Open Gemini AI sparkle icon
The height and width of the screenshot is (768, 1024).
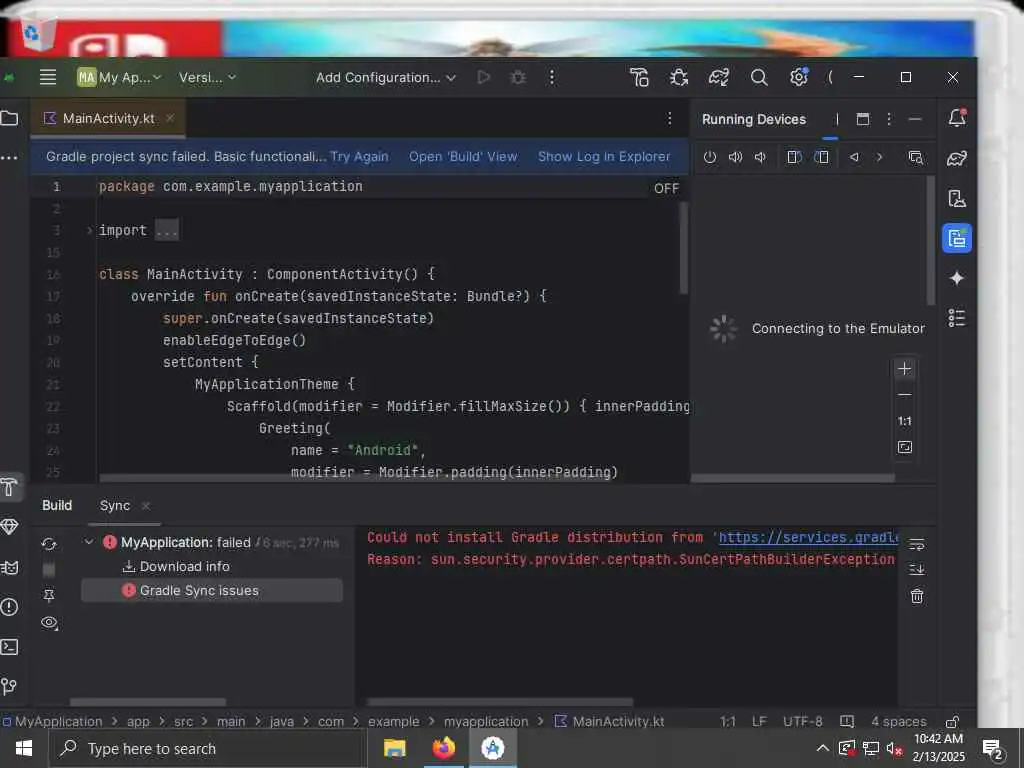click(957, 278)
